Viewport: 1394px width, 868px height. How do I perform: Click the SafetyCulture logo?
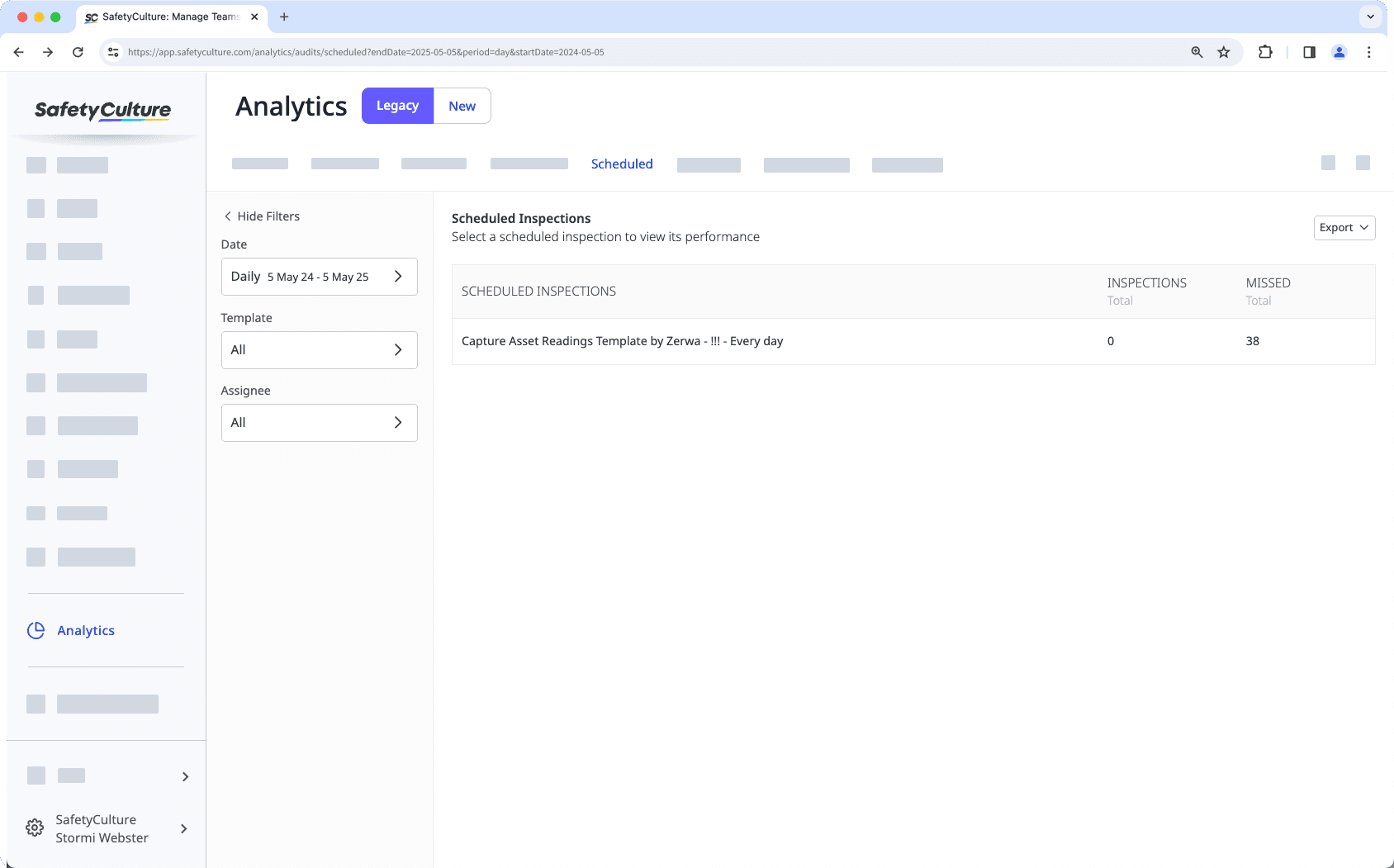102,110
